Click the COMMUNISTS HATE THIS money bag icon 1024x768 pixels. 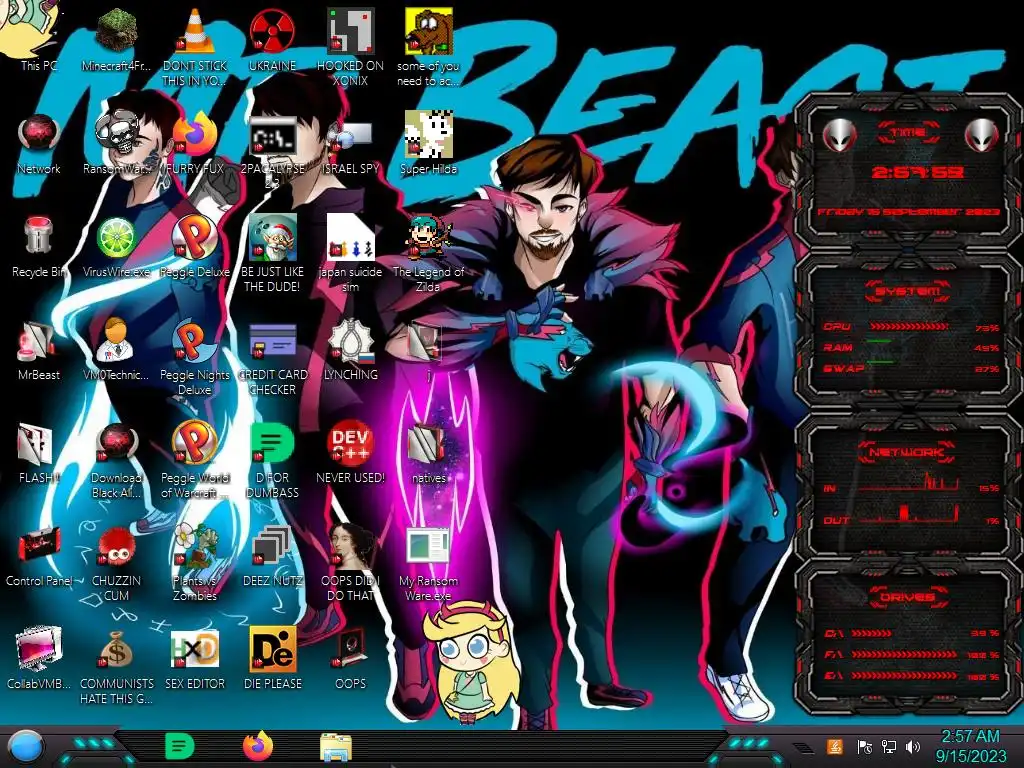click(x=117, y=649)
